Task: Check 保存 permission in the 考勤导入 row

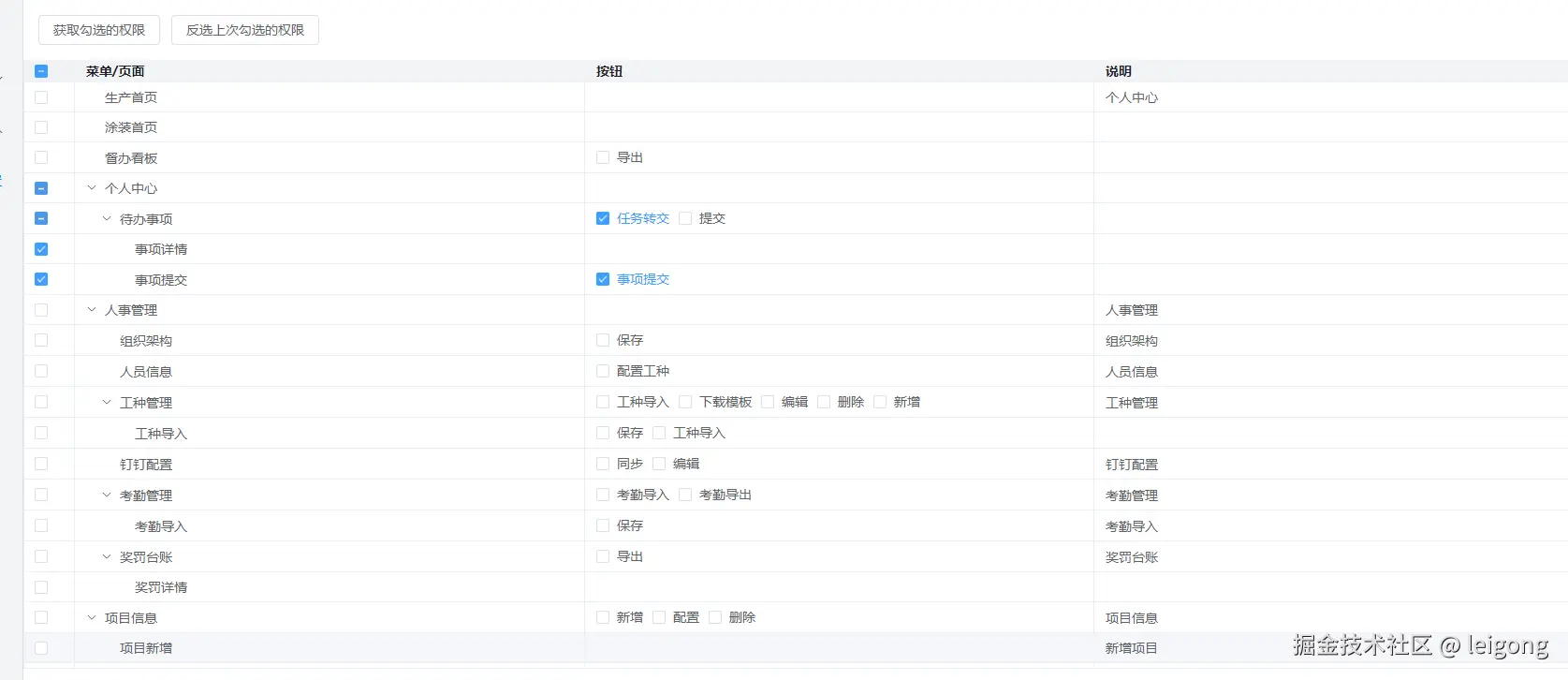Action: (603, 525)
